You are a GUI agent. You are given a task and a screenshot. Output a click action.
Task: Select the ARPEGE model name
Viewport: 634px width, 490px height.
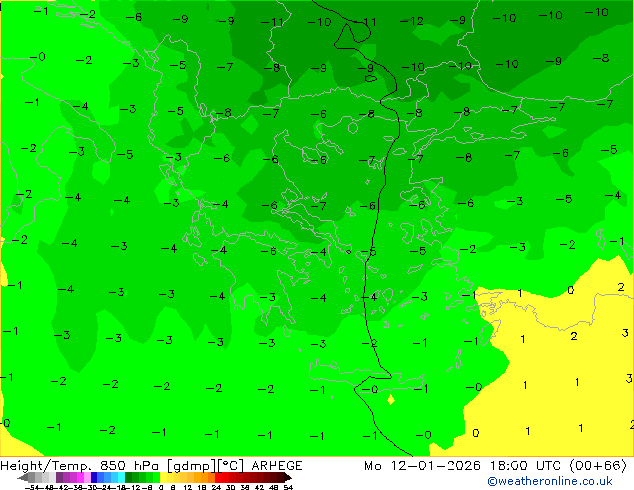277,466
